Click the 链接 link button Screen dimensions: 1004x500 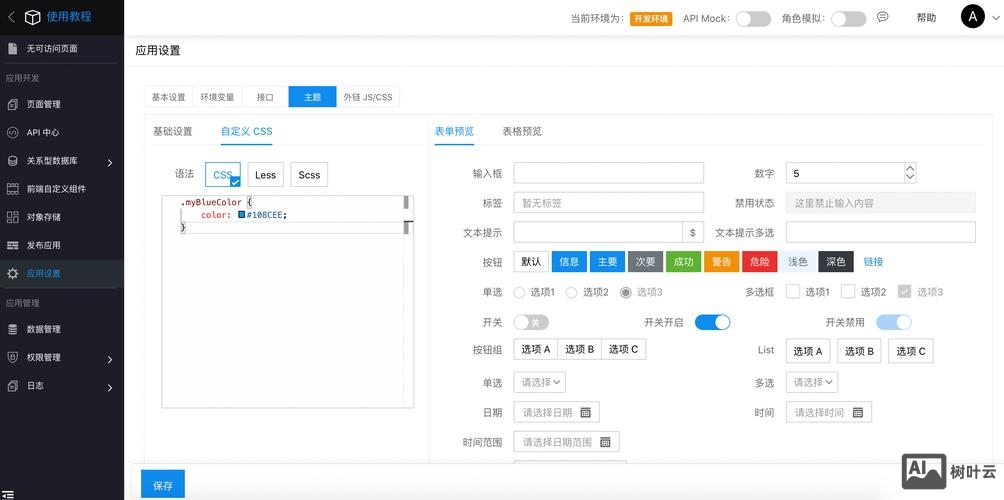click(x=873, y=262)
